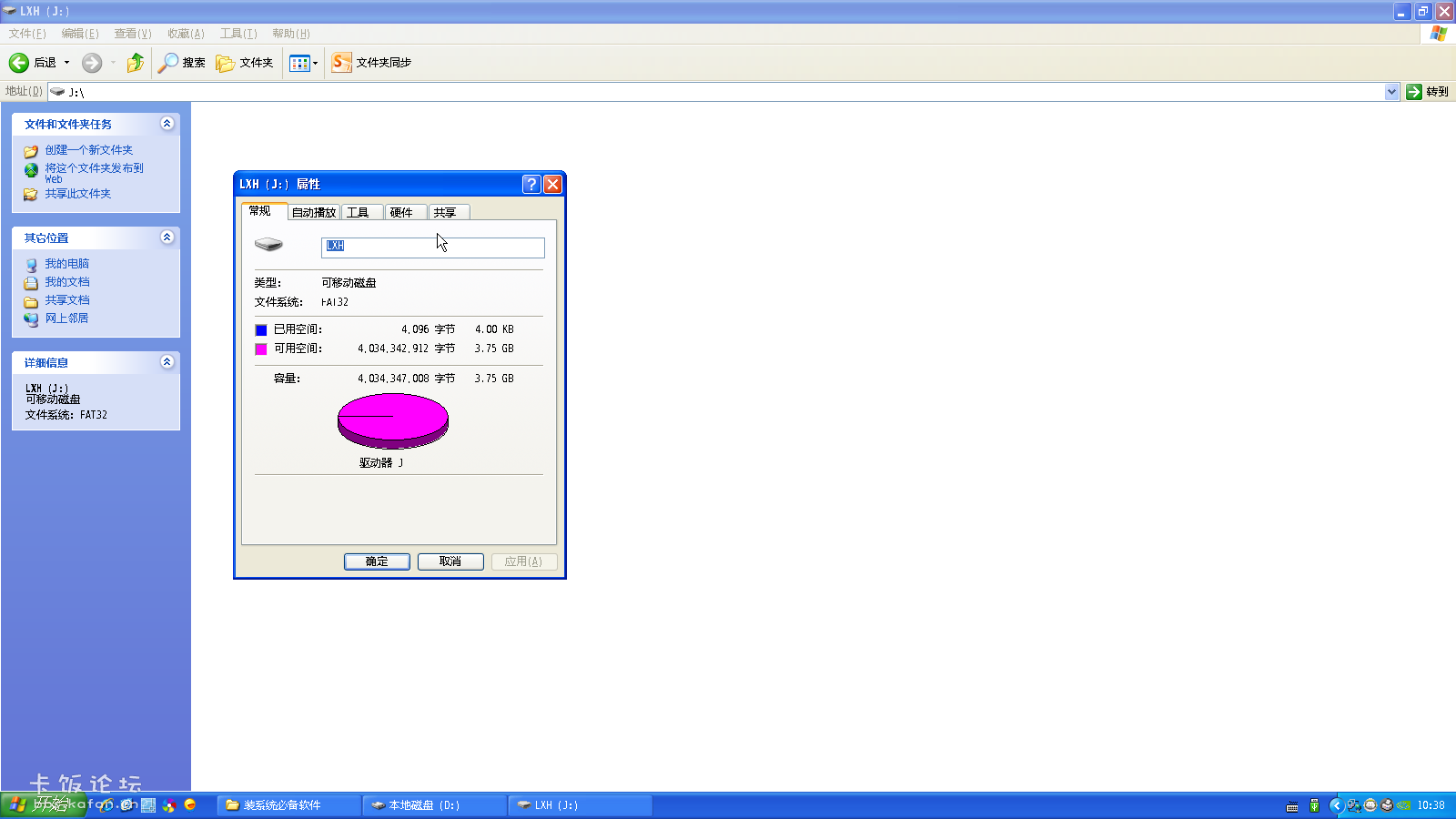Go up one folder level icon

click(x=136, y=63)
